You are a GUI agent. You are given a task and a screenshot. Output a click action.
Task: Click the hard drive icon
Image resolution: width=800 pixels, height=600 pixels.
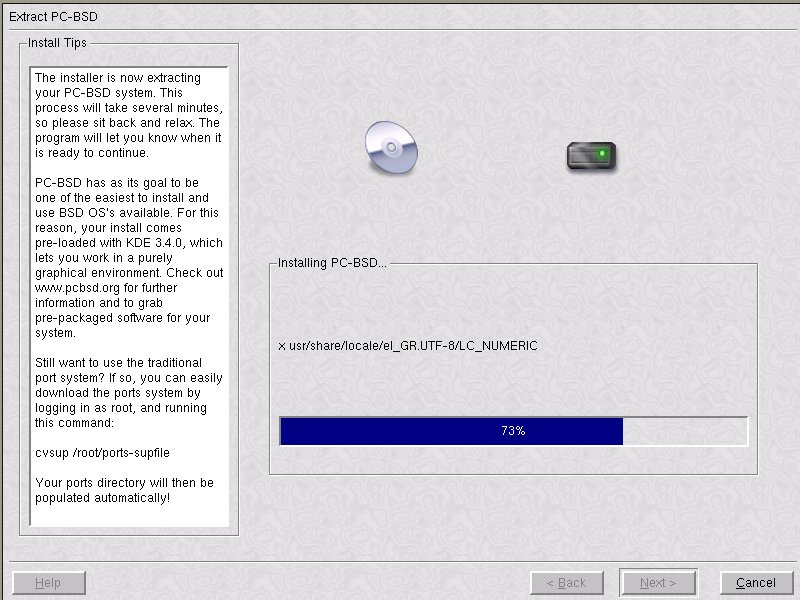click(x=591, y=156)
